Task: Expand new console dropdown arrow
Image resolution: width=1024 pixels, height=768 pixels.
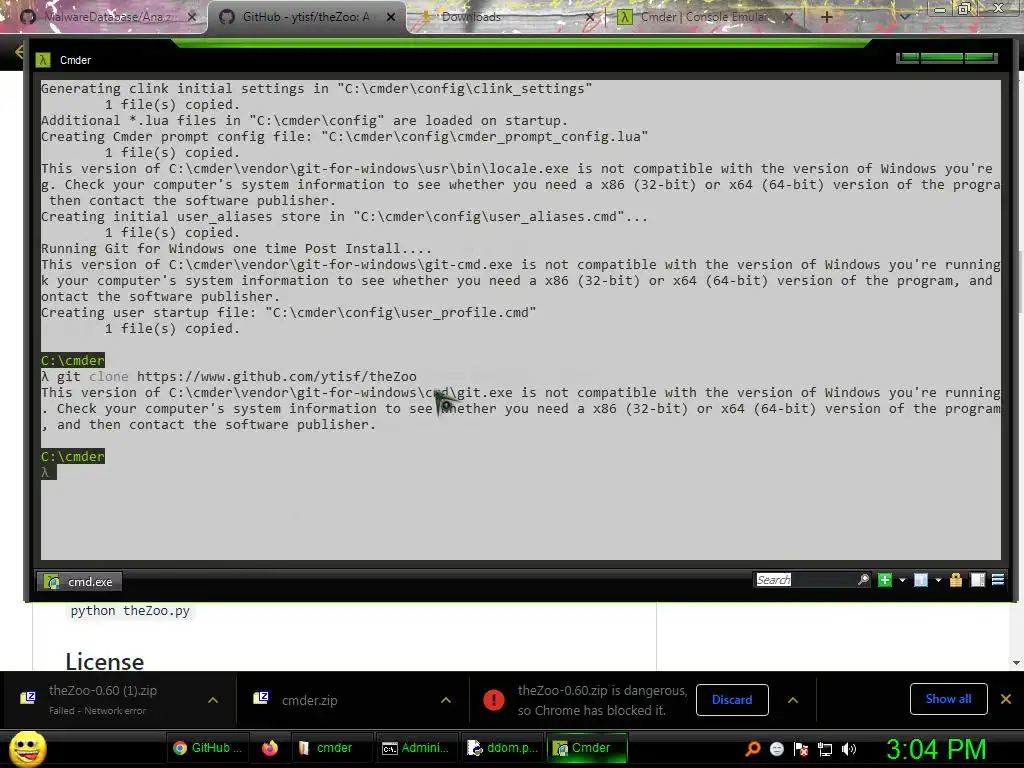Action: 903,580
